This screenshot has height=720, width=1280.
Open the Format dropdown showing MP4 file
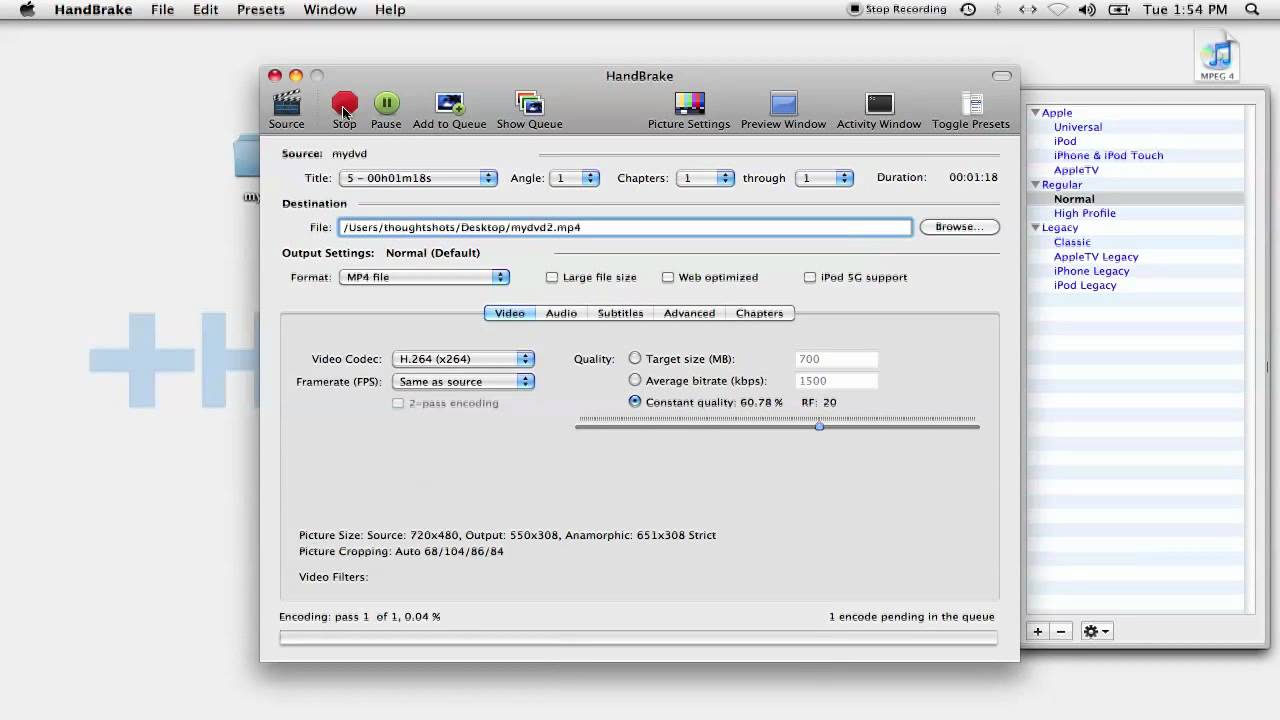pos(424,277)
